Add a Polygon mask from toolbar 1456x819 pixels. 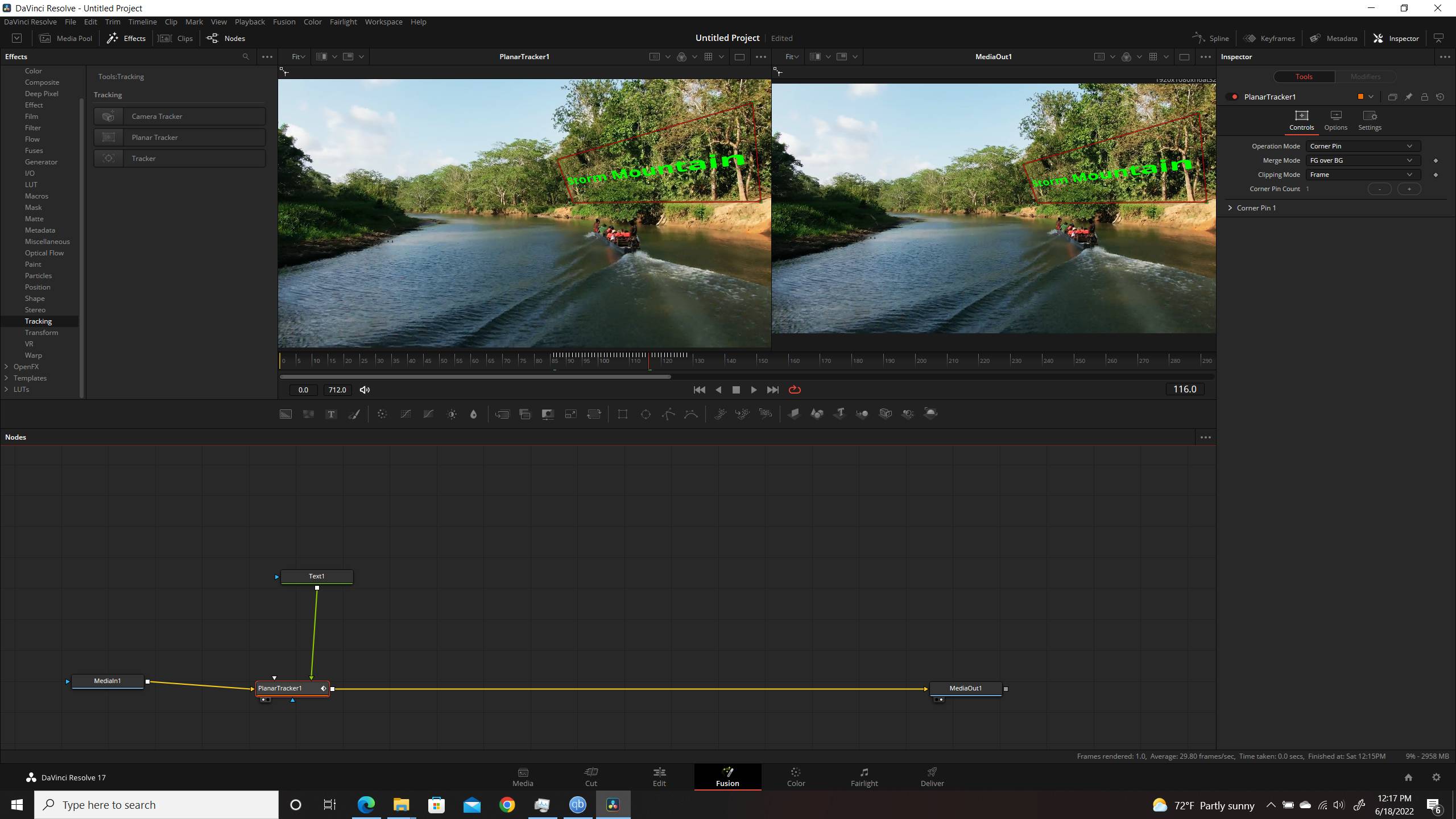coord(668,414)
